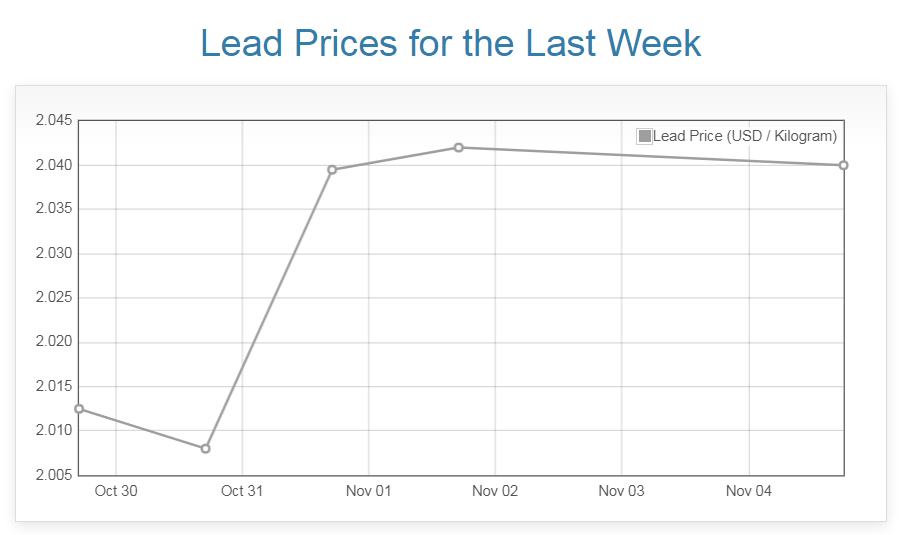
Task: Select the highest data point near 2.042
Action: [x=459, y=147]
